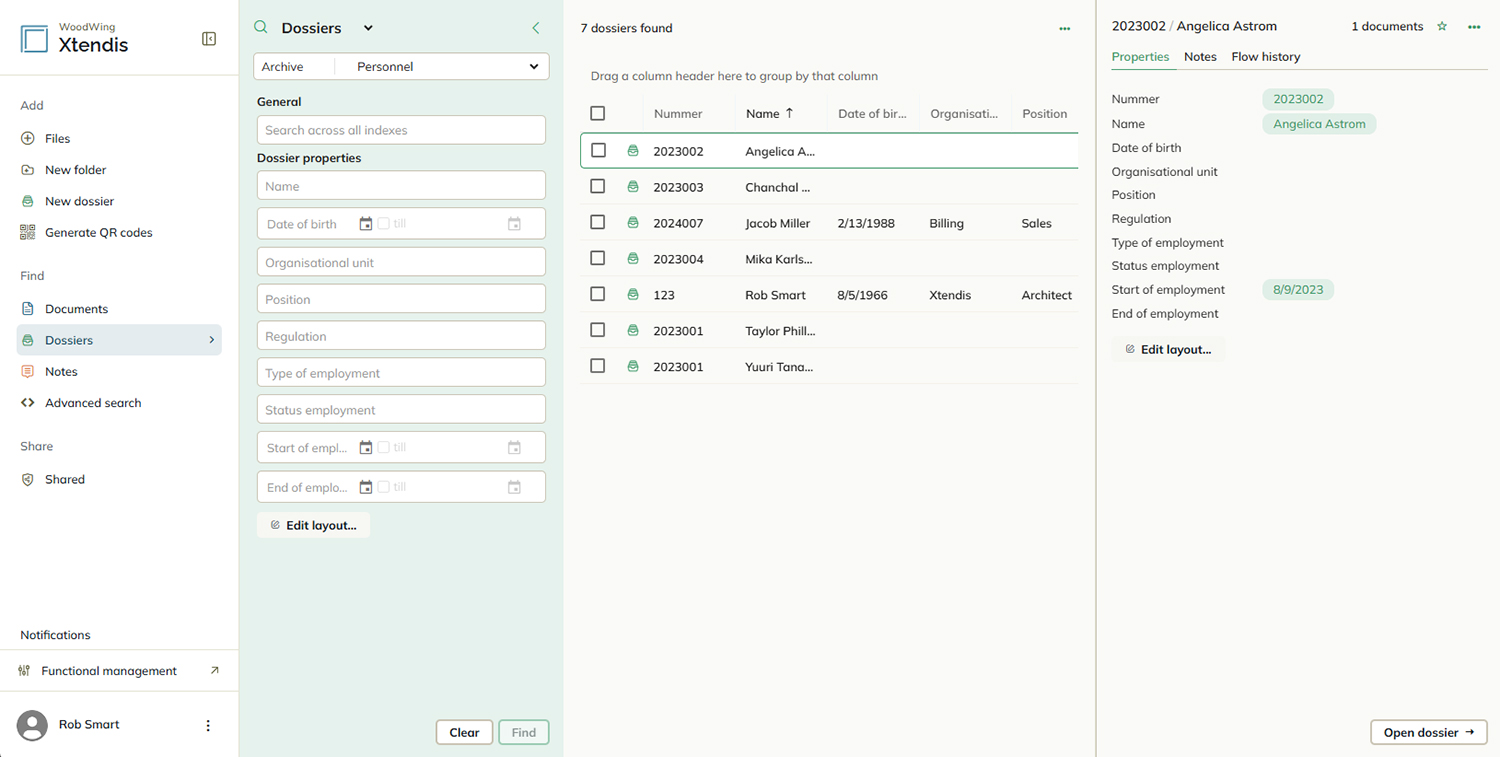Sort by the Name column header

[x=763, y=114]
